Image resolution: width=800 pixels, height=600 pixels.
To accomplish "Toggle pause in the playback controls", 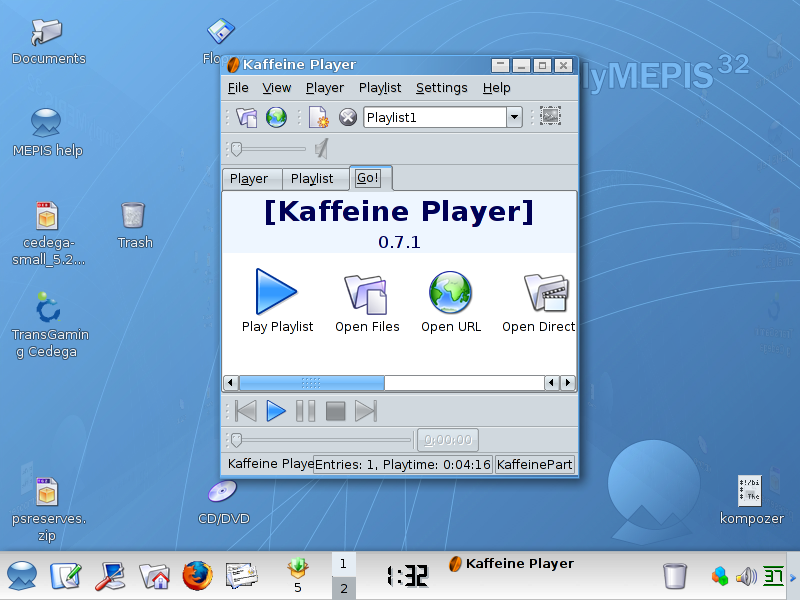I will [x=305, y=411].
